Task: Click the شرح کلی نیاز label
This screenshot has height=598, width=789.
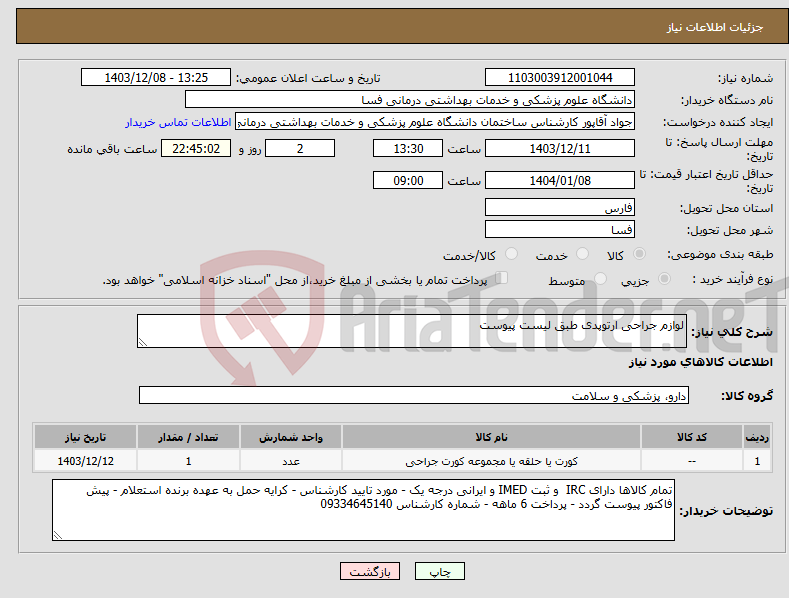Action: coord(732,332)
